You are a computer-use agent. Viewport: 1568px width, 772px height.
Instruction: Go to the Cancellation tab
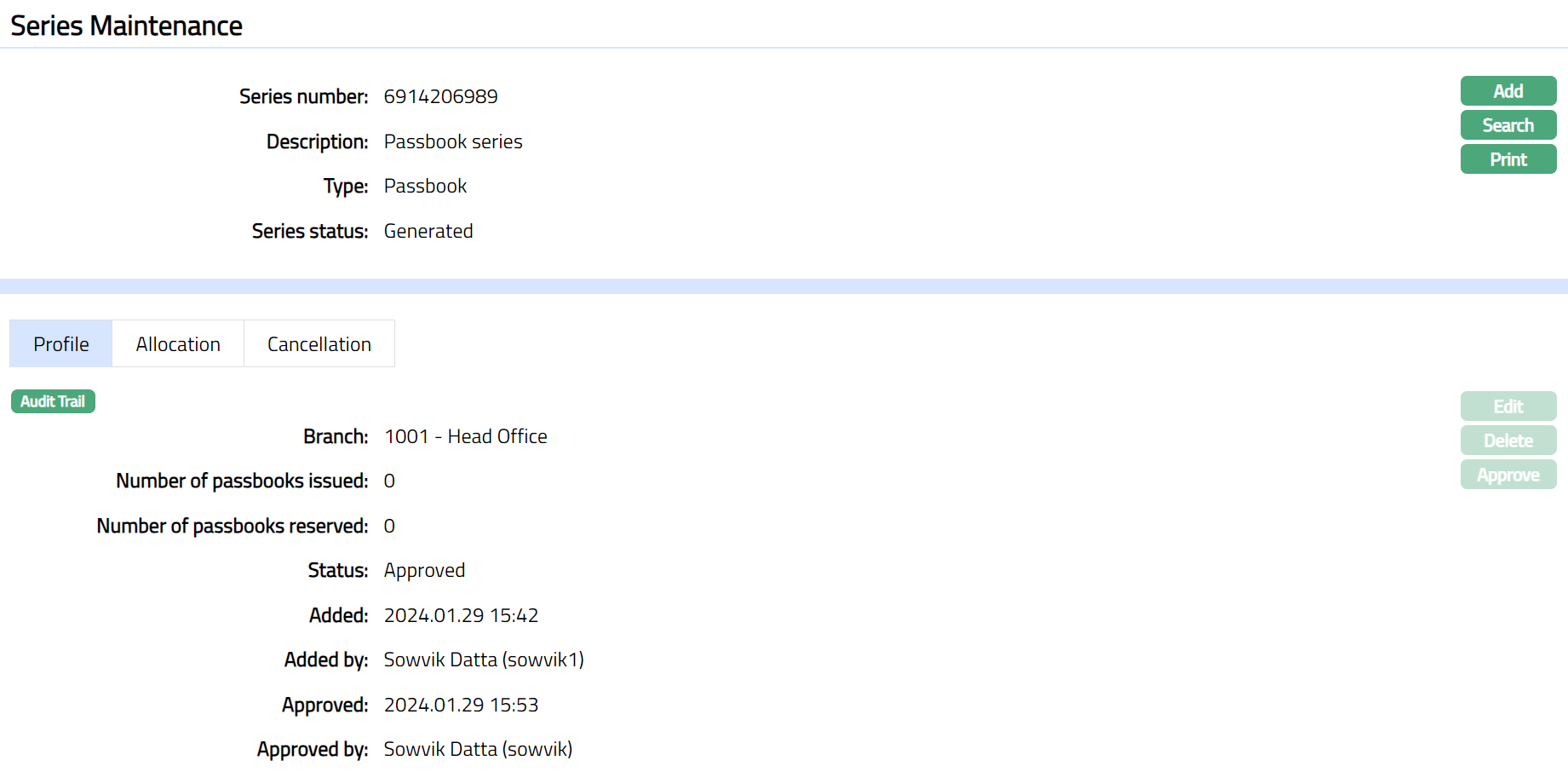click(319, 344)
